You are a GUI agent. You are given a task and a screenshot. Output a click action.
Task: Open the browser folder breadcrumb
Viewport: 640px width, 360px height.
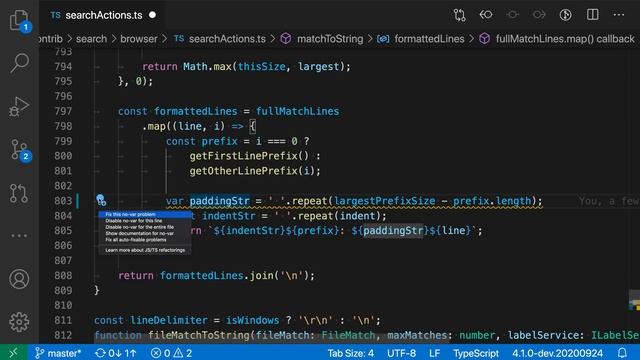[139, 39]
